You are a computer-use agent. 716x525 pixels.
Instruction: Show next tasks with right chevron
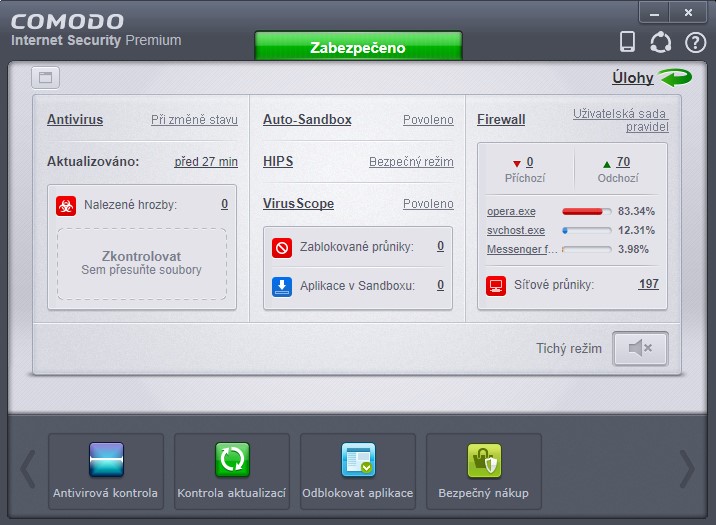click(687, 469)
